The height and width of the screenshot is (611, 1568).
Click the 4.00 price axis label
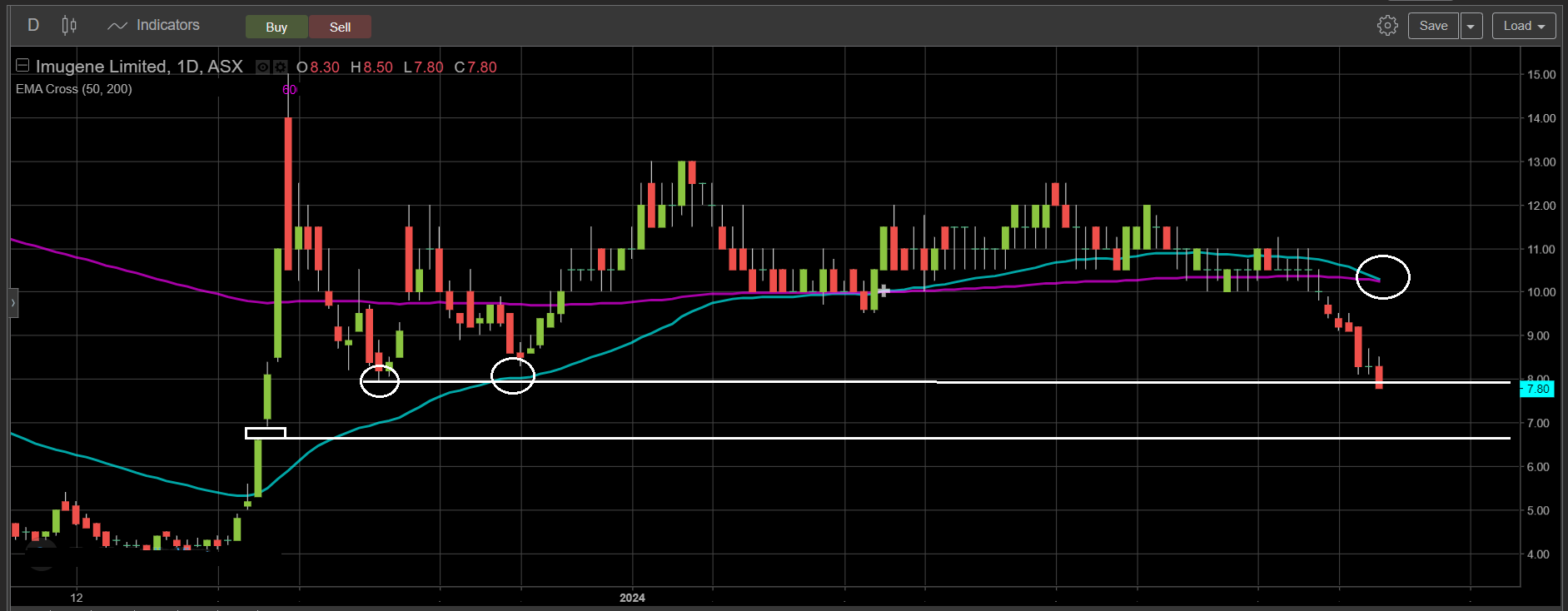click(1538, 554)
